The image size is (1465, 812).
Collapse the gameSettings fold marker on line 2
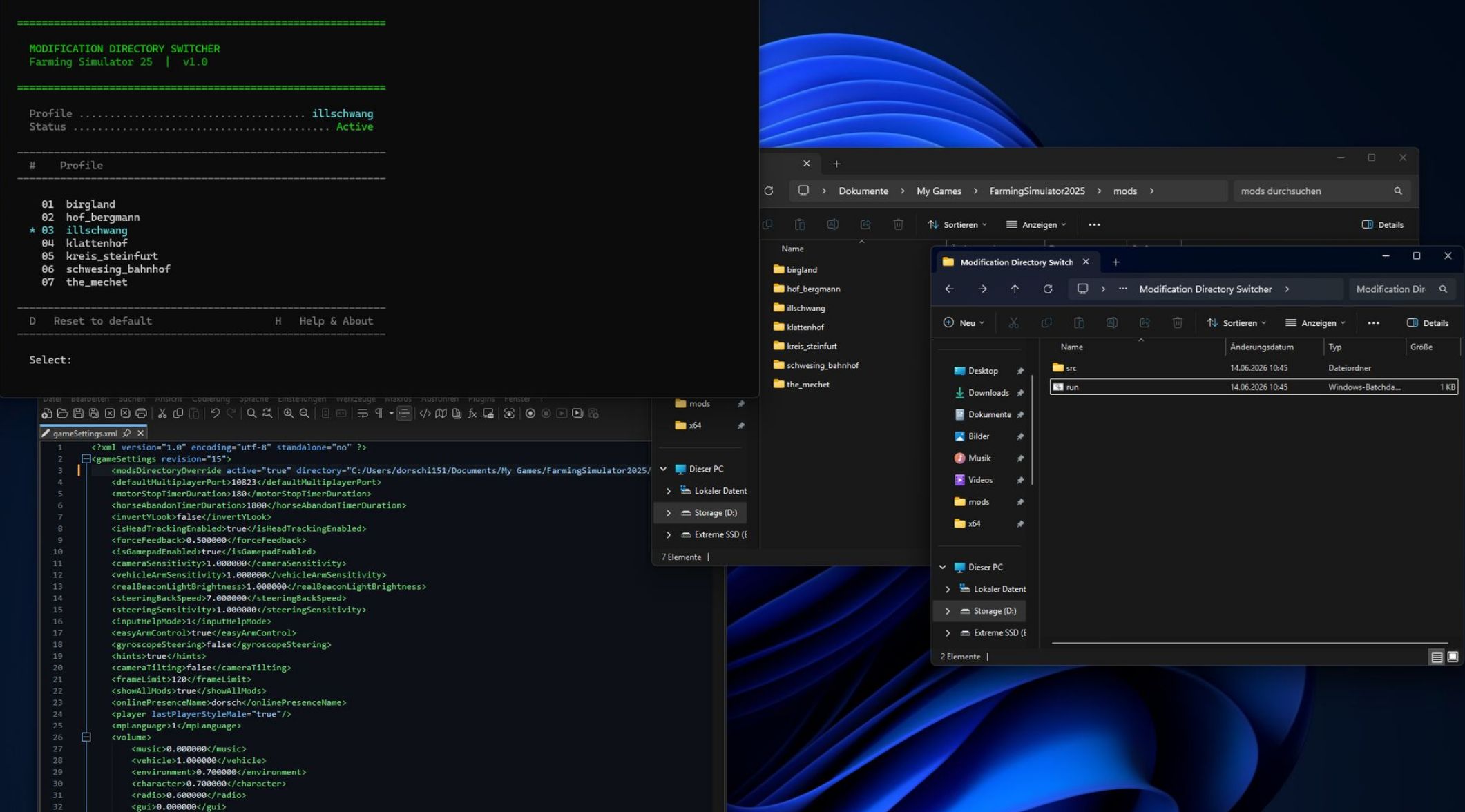tap(86, 459)
